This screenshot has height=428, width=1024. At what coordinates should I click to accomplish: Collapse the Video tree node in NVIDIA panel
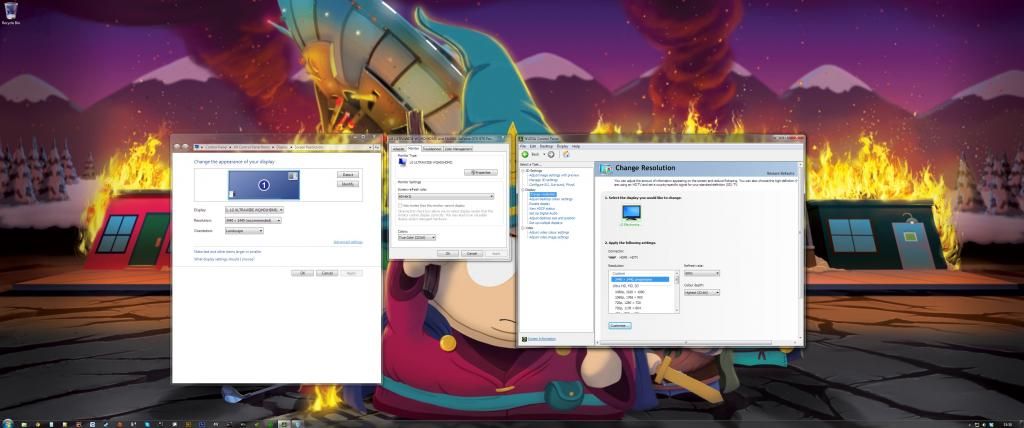coord(522,228)
